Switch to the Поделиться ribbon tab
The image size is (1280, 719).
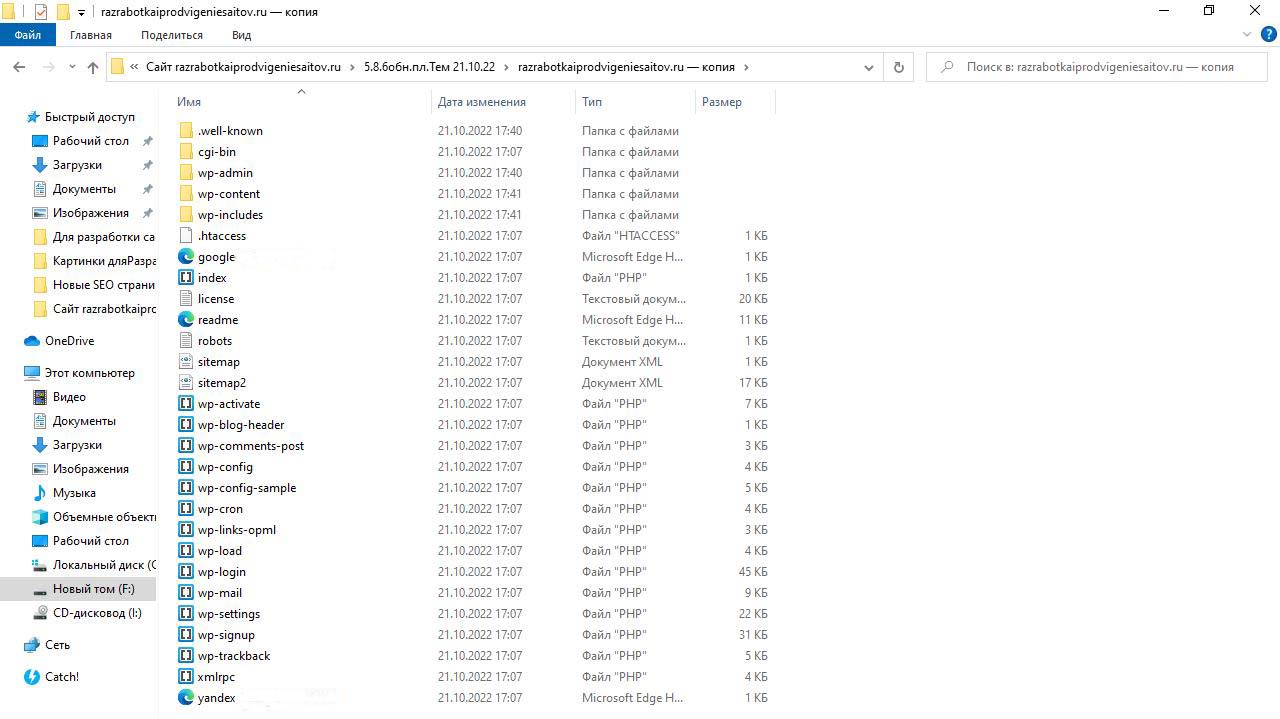coord(171,35)
